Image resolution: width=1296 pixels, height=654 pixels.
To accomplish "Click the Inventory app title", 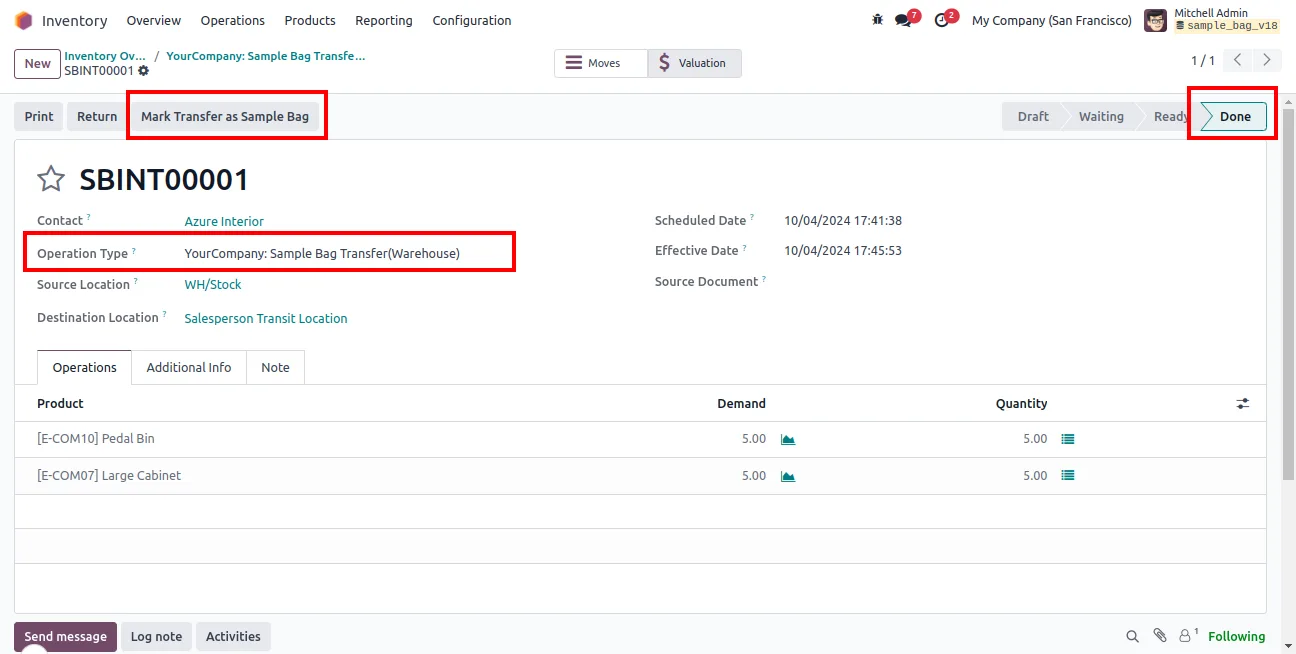I will click(x=74, y=20).
